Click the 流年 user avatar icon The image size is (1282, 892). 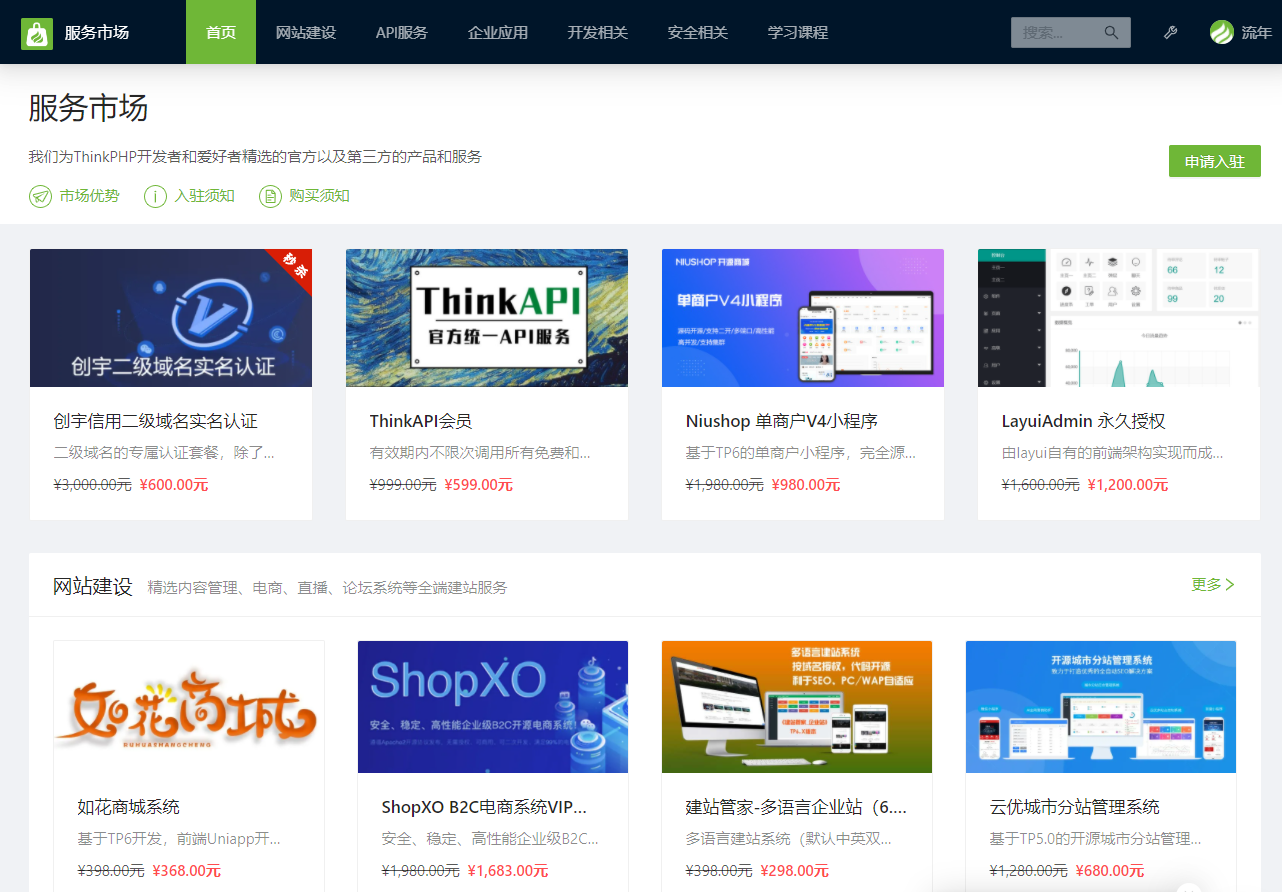point(1222,32)
